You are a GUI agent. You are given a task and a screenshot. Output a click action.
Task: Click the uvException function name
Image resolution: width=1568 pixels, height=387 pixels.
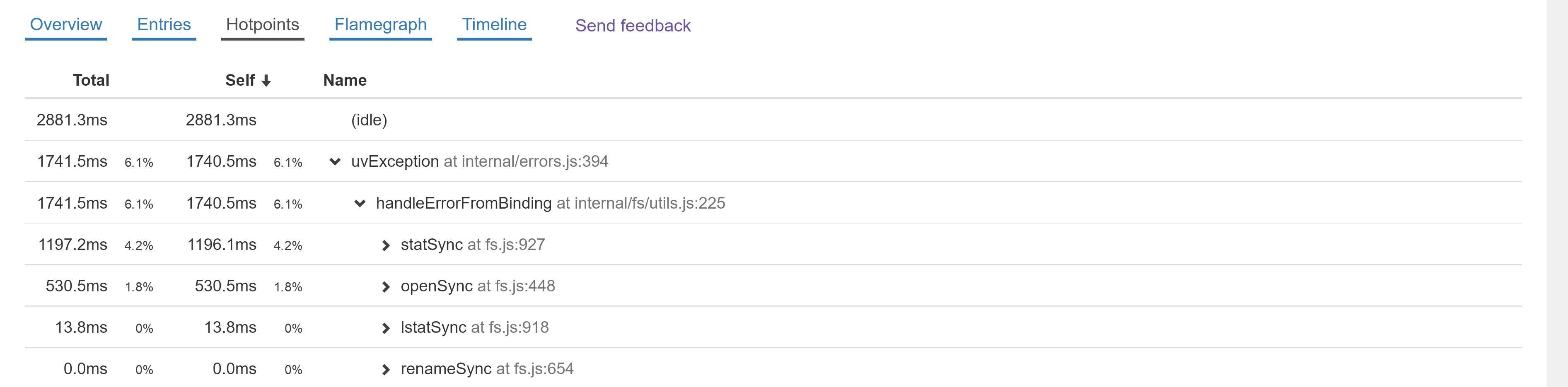tap(394, 162)
